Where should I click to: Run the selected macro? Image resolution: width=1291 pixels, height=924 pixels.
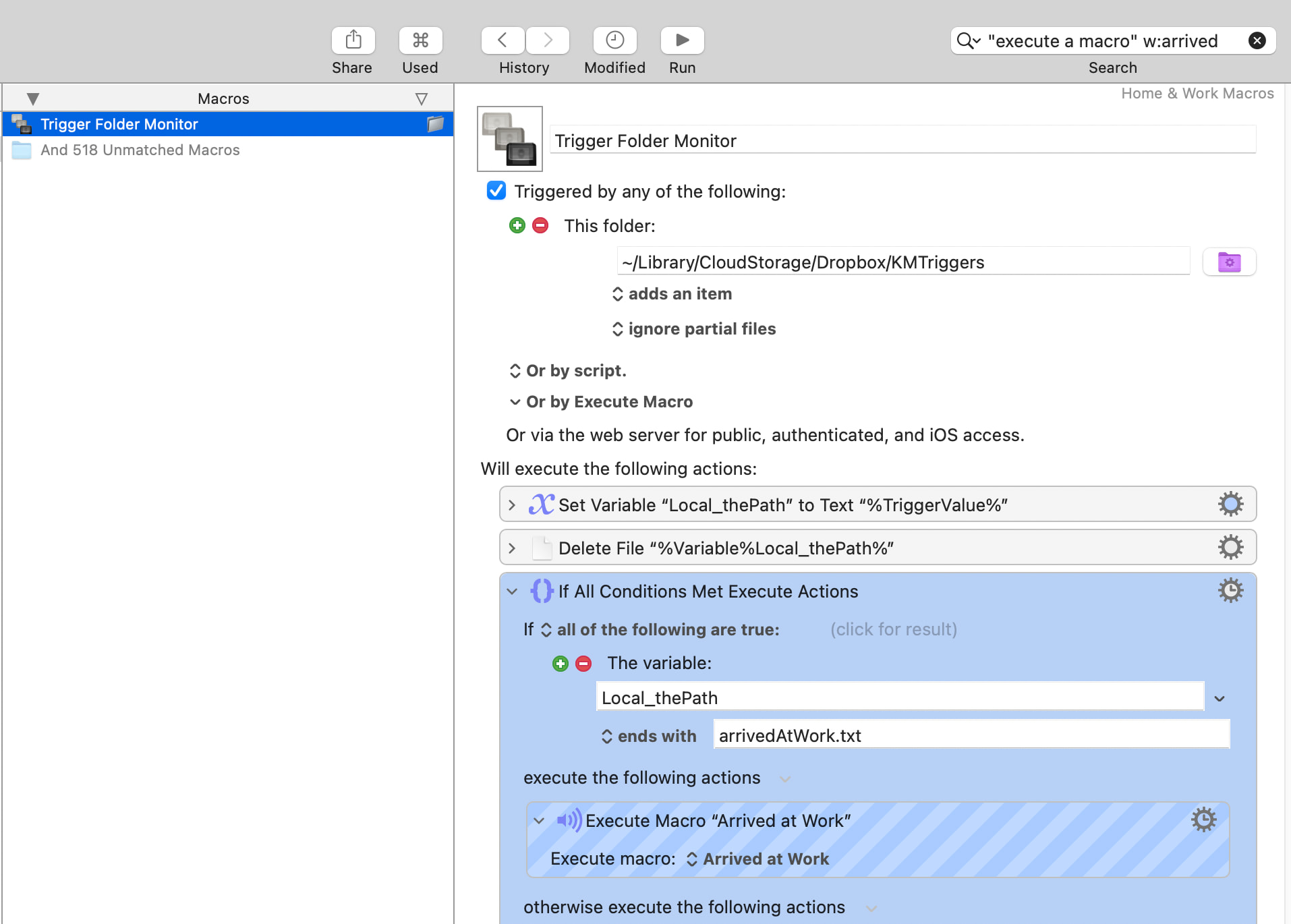pyautogui.click(x=682, y=40)
